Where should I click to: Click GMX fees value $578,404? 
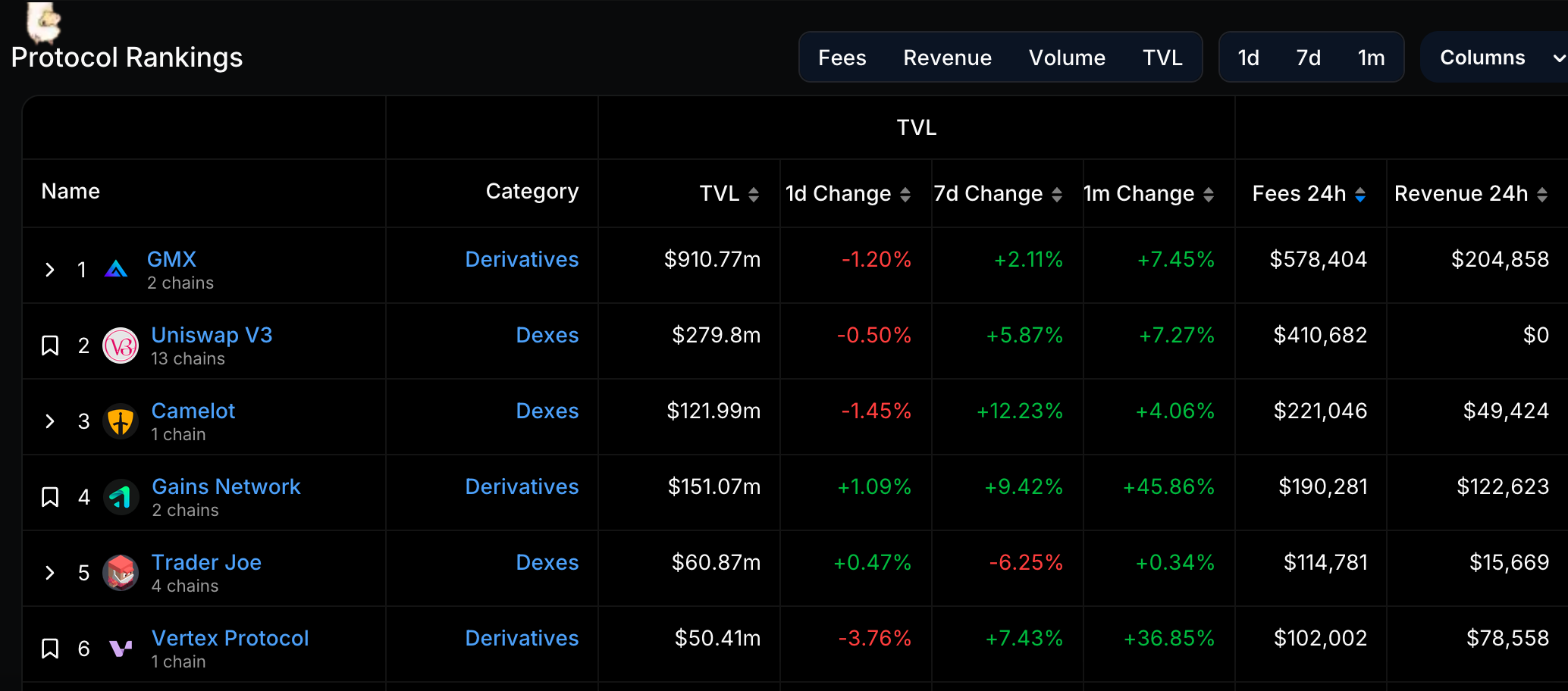point(1319,259)
